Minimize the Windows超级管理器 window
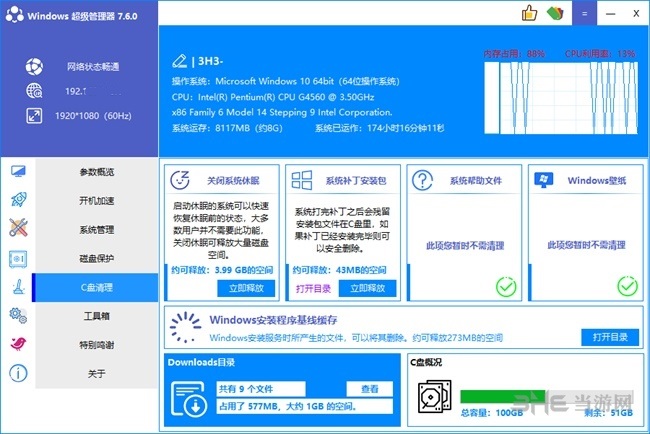The width and height of the screenshot is (650, 434). pos(610,13)
